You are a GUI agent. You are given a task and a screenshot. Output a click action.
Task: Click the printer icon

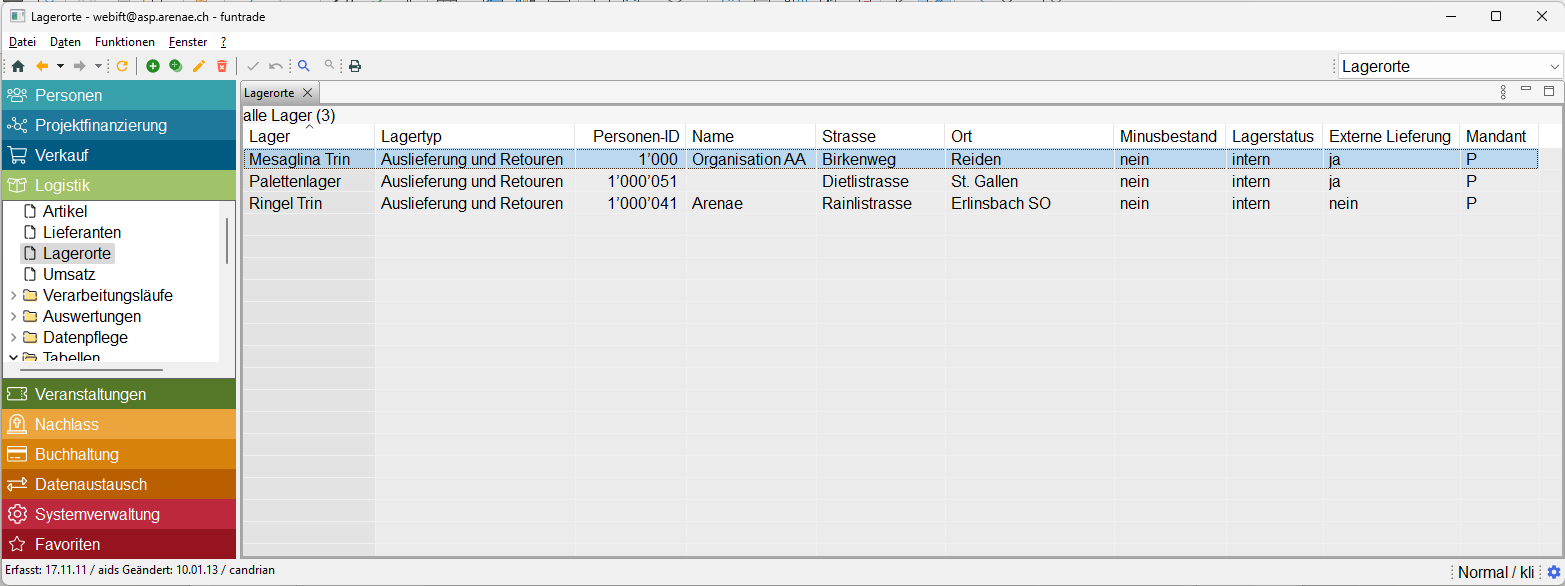point(354,66)
